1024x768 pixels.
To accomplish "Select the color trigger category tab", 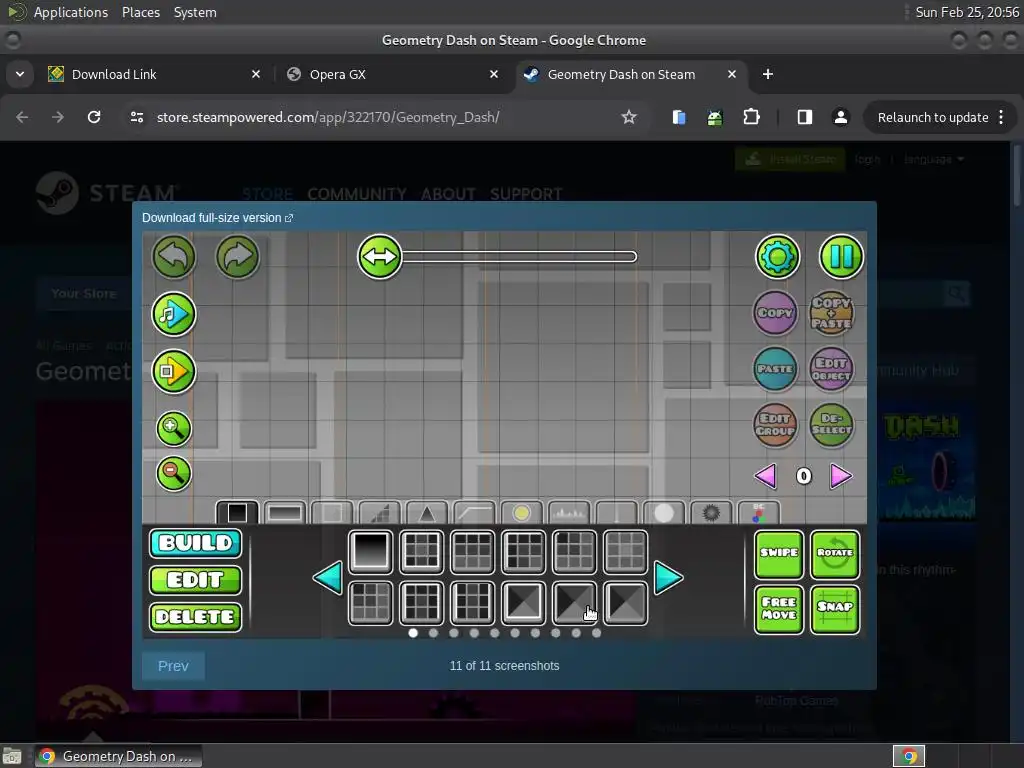I will pos(758,513).
